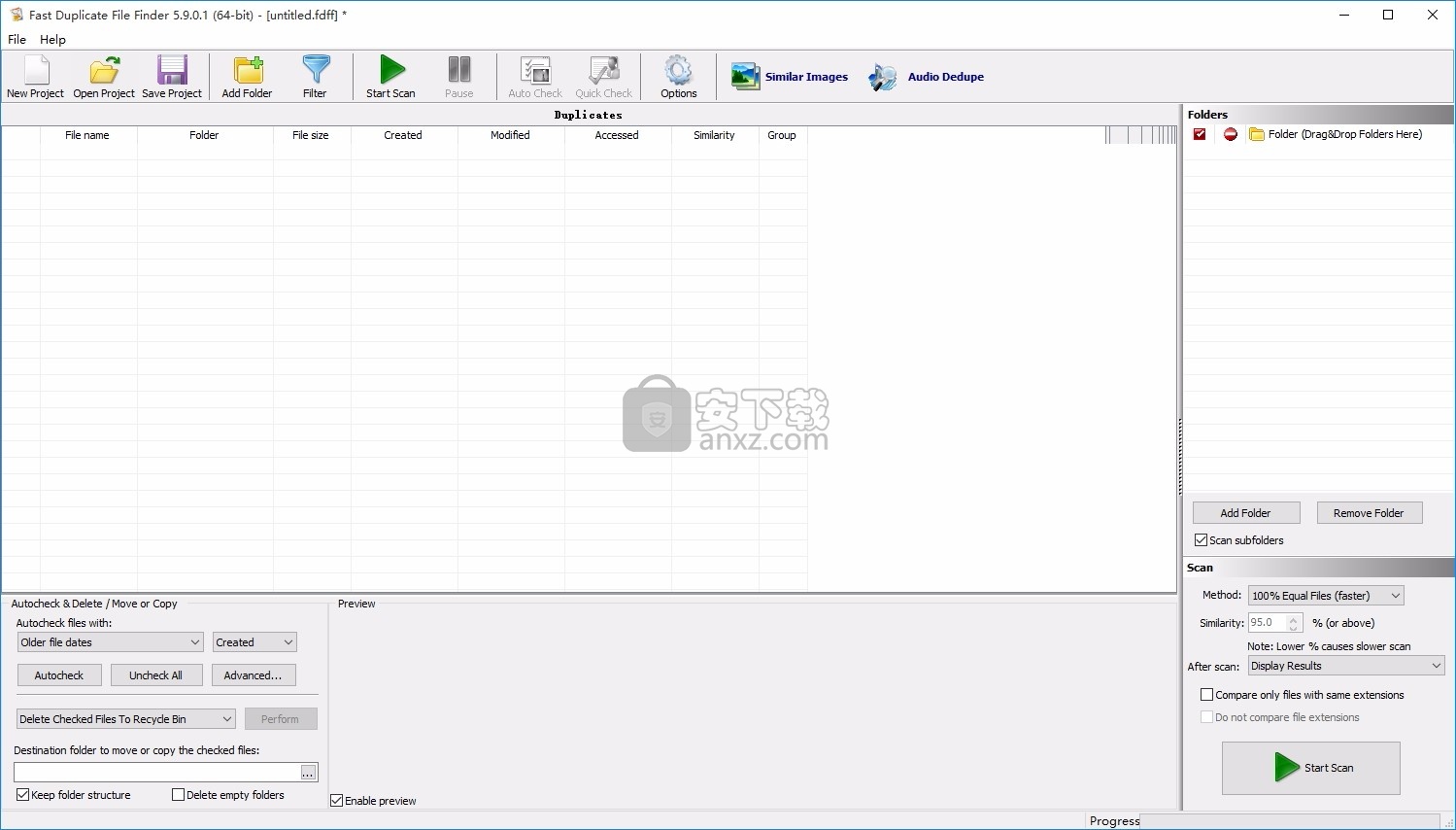Viewport: 1456px width, 830px height.
Task: Open Project from the toolbar
Action: (104, 77)
